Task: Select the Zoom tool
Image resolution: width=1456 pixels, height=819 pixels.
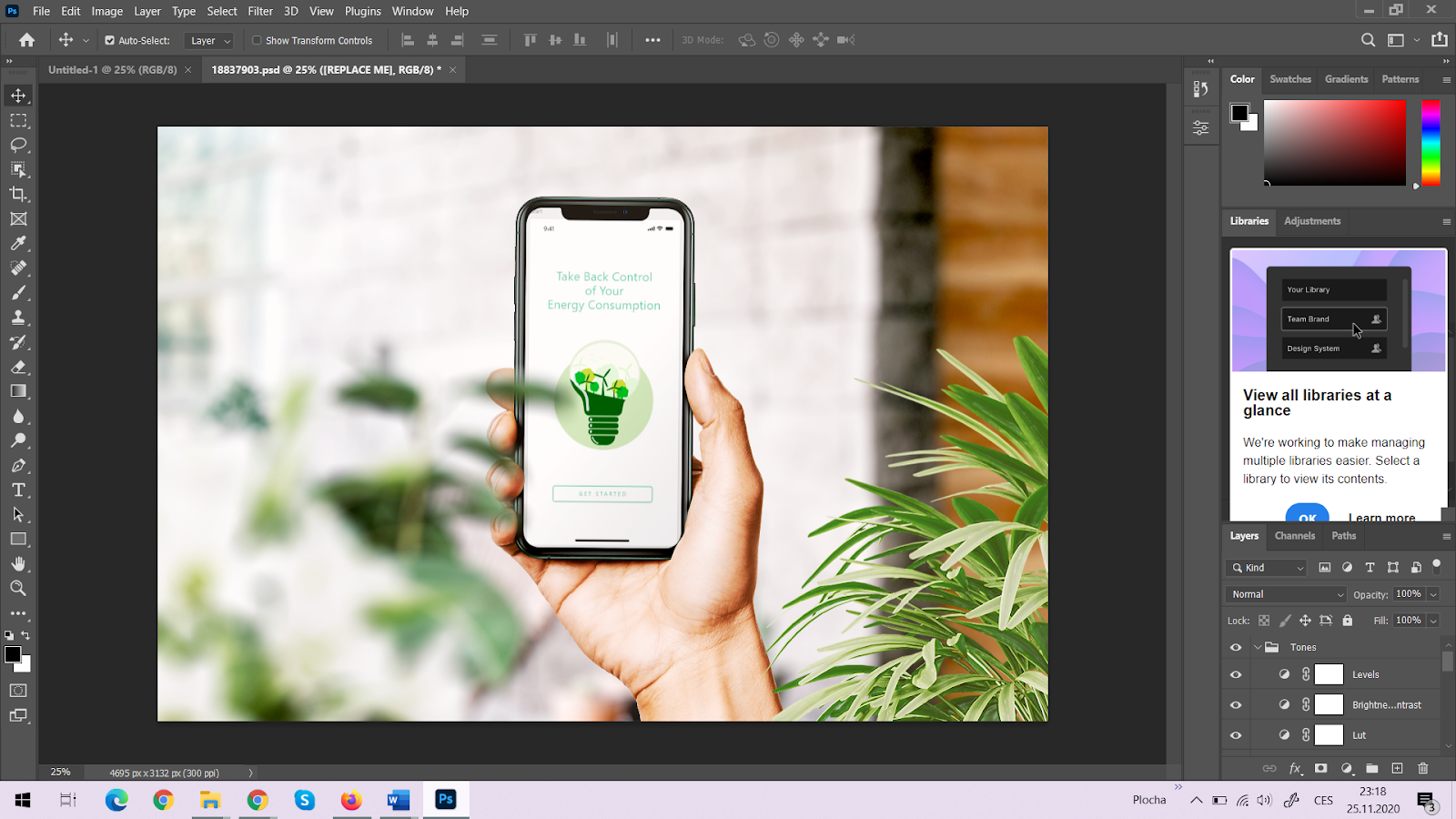Action: (x=18, y=588)
